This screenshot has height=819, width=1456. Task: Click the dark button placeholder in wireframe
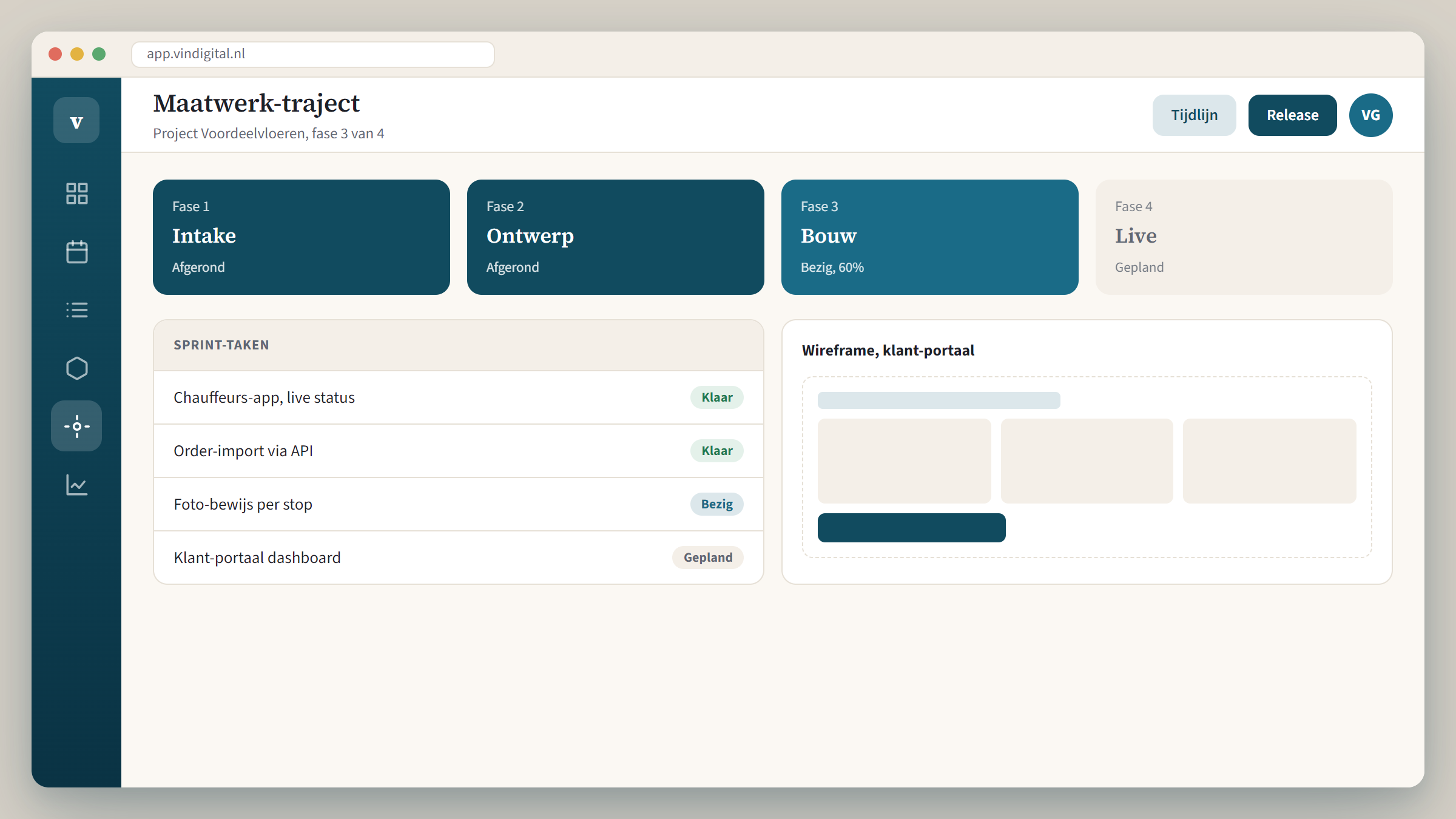click(912, 528)
